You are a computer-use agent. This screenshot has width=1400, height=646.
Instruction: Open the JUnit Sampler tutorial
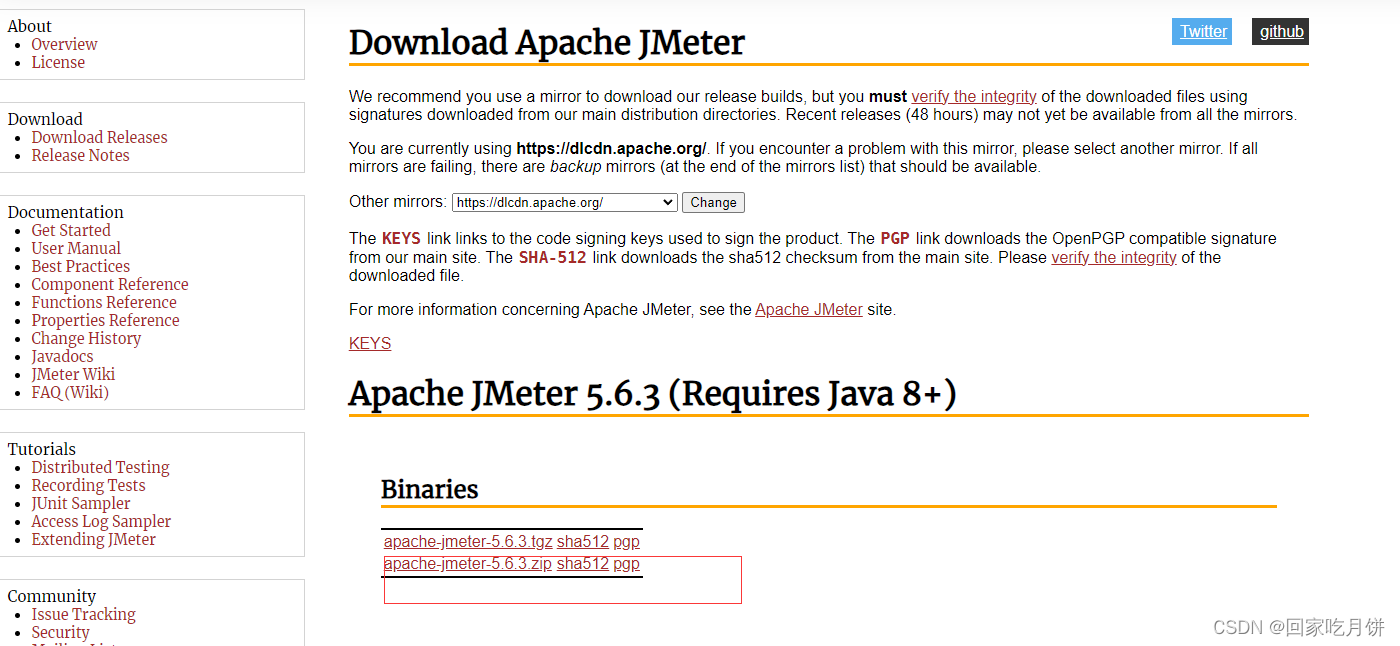click(81, 503)
